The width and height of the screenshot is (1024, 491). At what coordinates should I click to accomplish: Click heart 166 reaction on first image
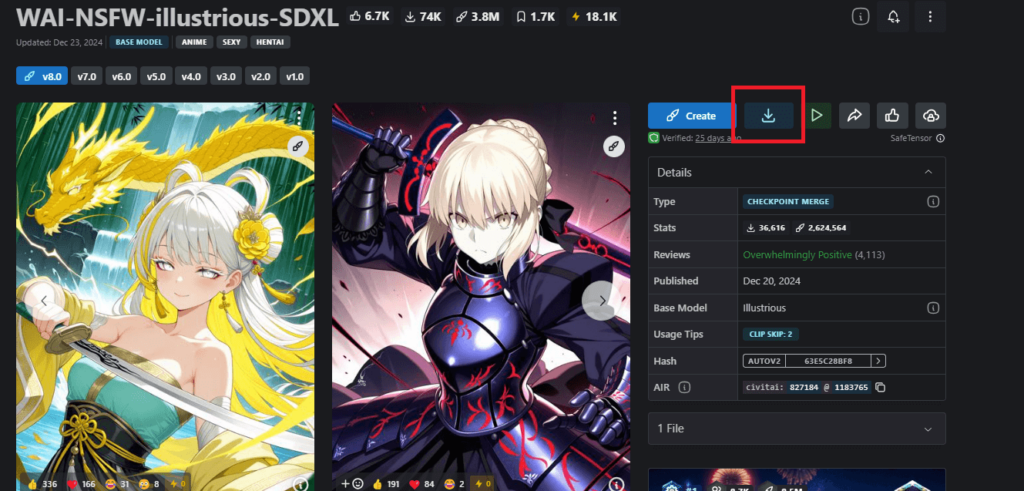[x=80, y=484]
